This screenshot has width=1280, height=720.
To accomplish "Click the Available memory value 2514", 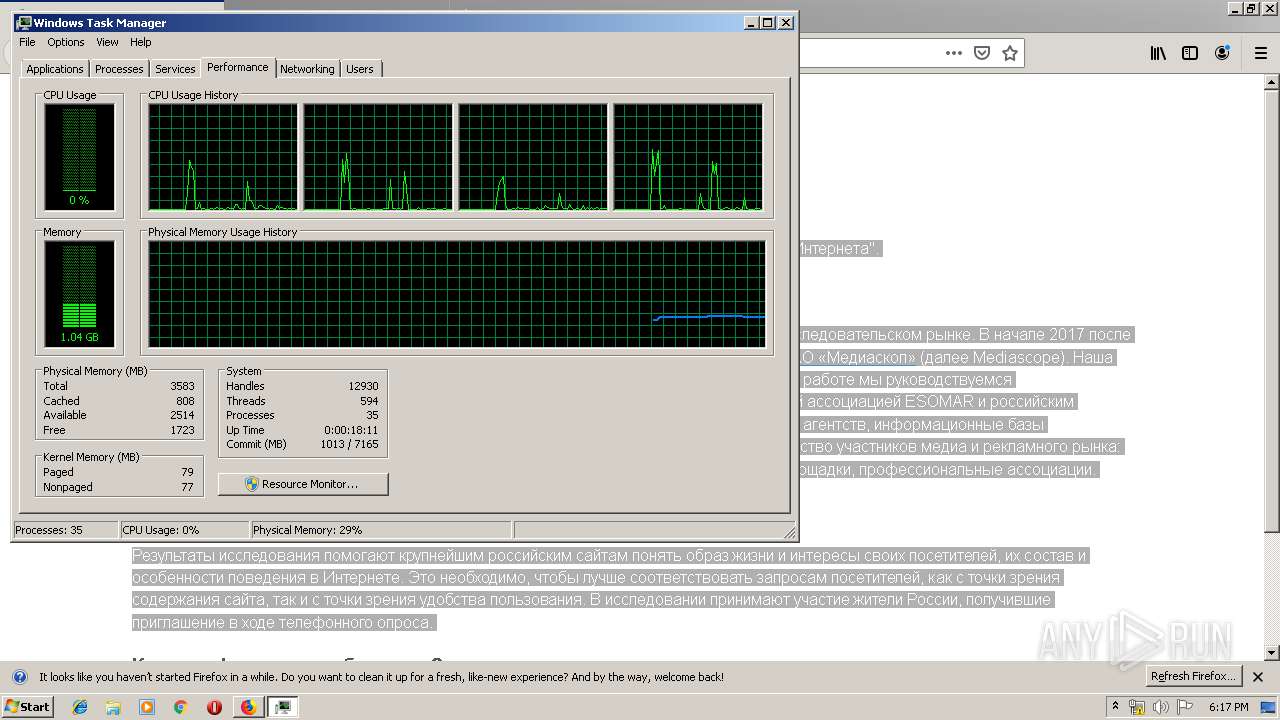I will (182, 415).
